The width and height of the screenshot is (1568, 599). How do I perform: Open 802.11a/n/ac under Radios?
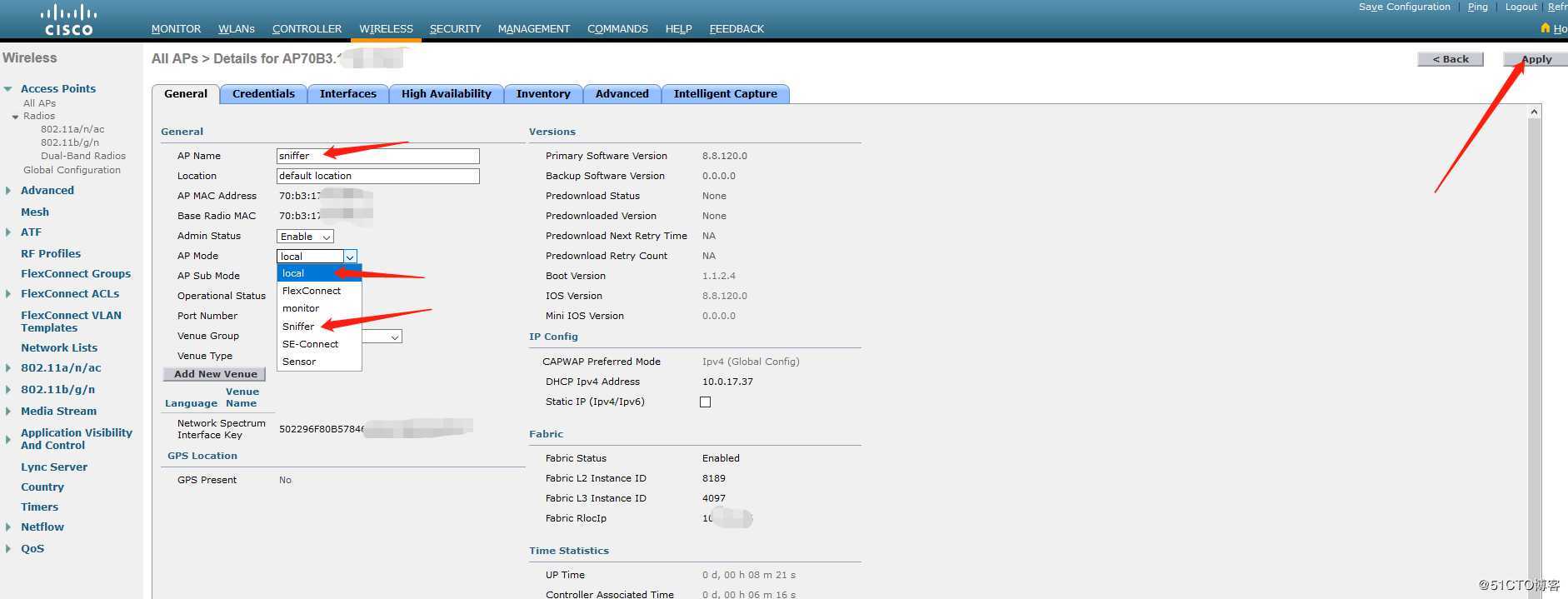(x=72, y=129)
